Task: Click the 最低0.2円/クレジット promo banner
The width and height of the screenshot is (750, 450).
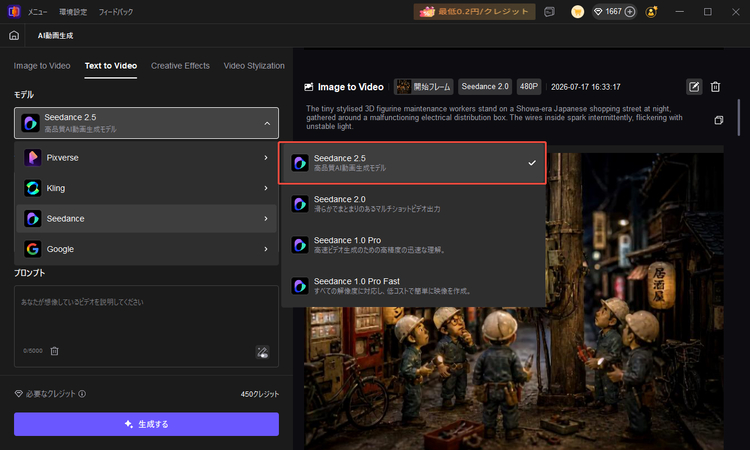Action: click(x=474, y=11)
